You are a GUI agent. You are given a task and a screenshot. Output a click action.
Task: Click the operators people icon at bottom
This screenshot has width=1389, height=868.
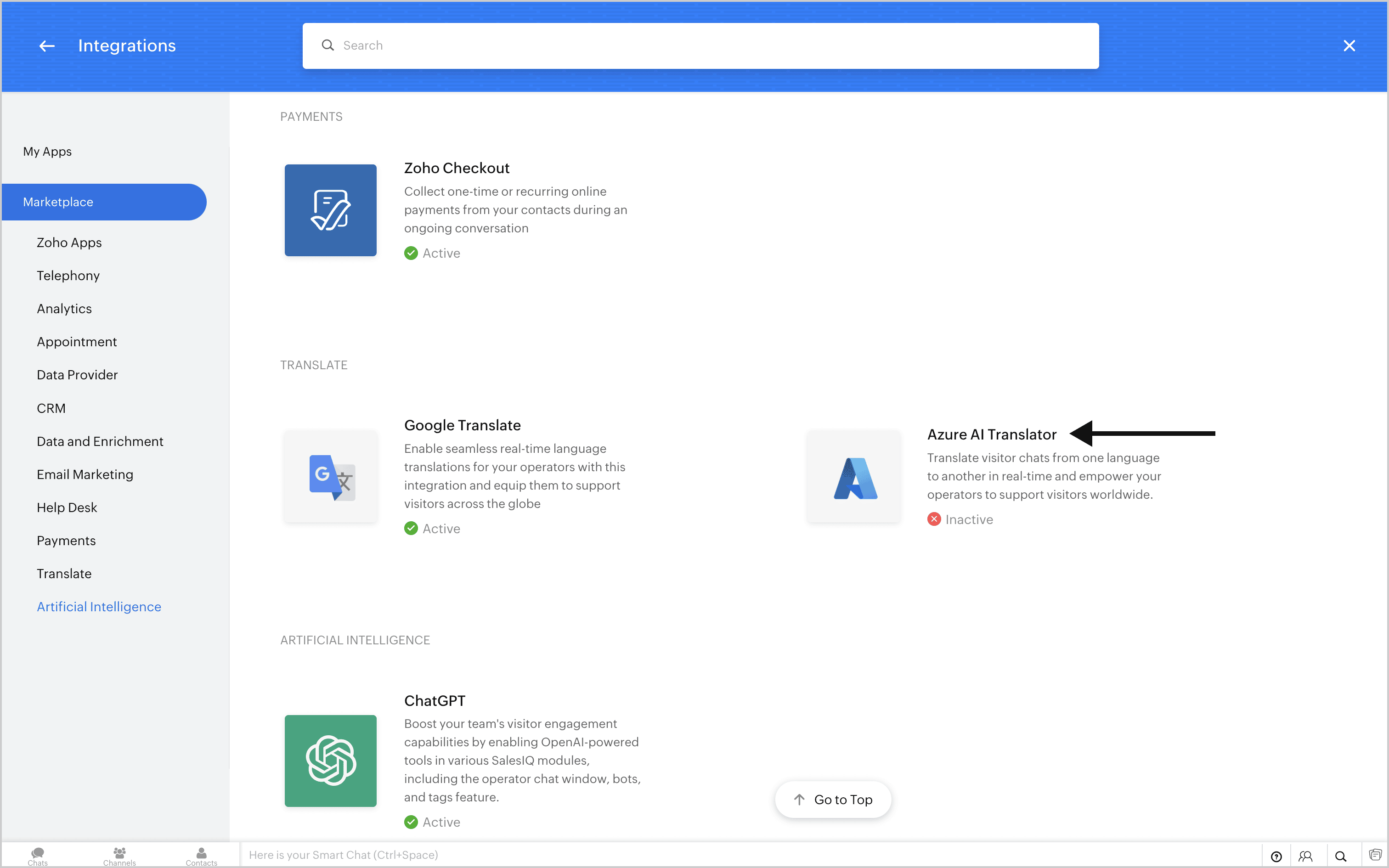click(1306, 857)
